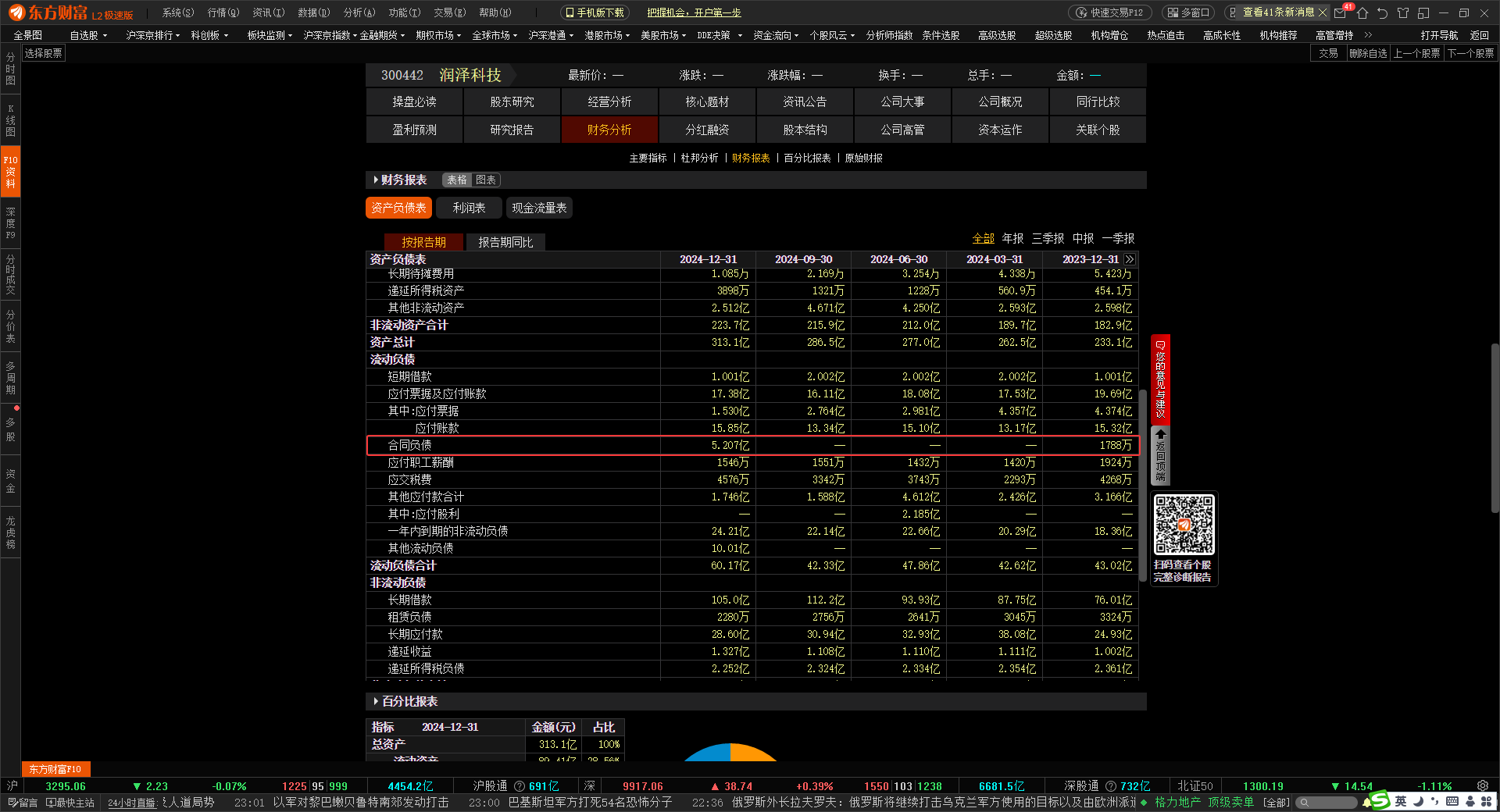
Task: Click 打开导航 in the toolbar
Action: pos(1439,35)
